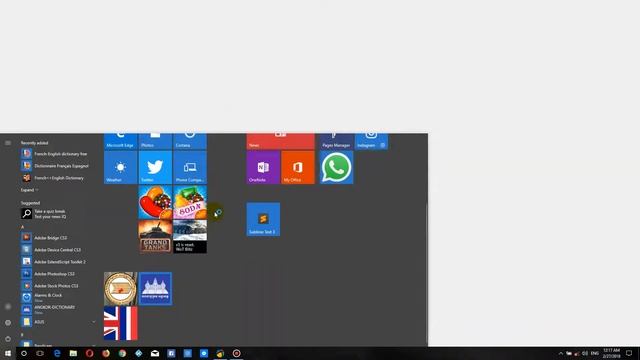Image resolution: width=640 pixels, height=360 pixels.
Task: Open Chrome from taskbar
Action: (x=122, y=353)
